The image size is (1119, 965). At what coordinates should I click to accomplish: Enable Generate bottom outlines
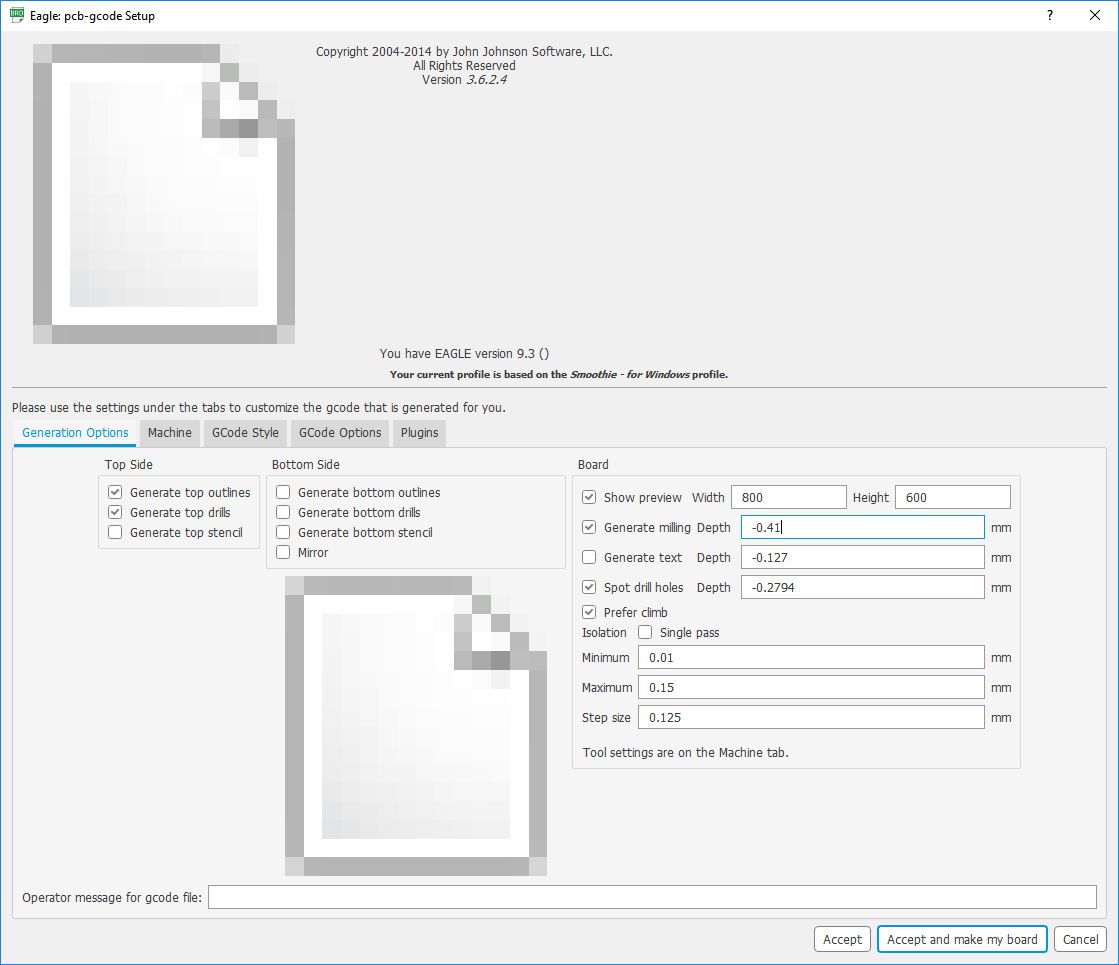[x=283, y=492]
